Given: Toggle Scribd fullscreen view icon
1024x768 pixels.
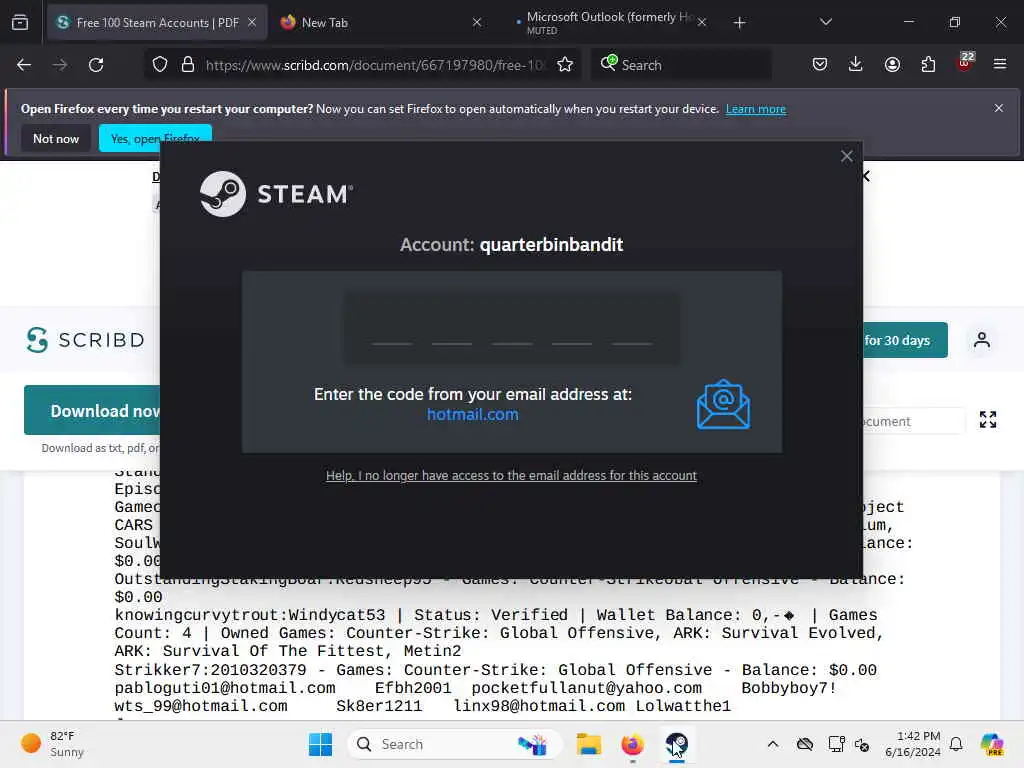Looking at the screenshot, I should point(987,419).
